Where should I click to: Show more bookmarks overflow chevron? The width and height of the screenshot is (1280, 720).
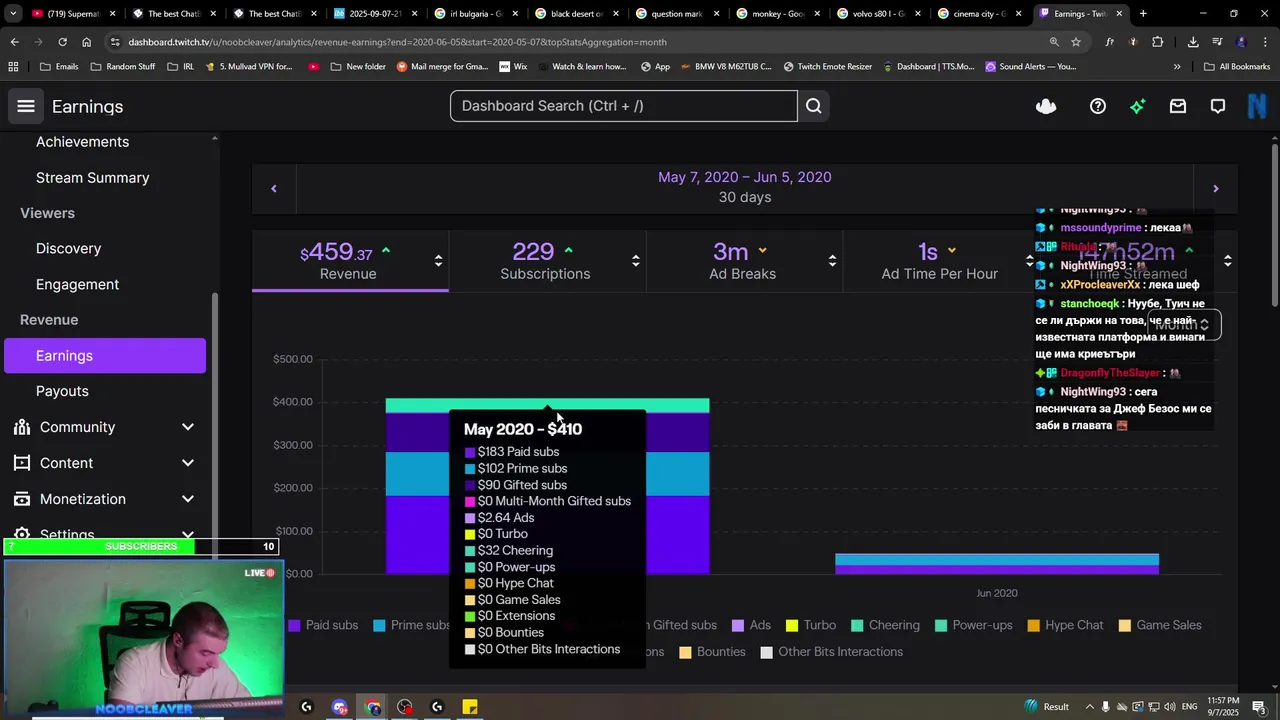pyautogui.click(x=1177, y=67)
